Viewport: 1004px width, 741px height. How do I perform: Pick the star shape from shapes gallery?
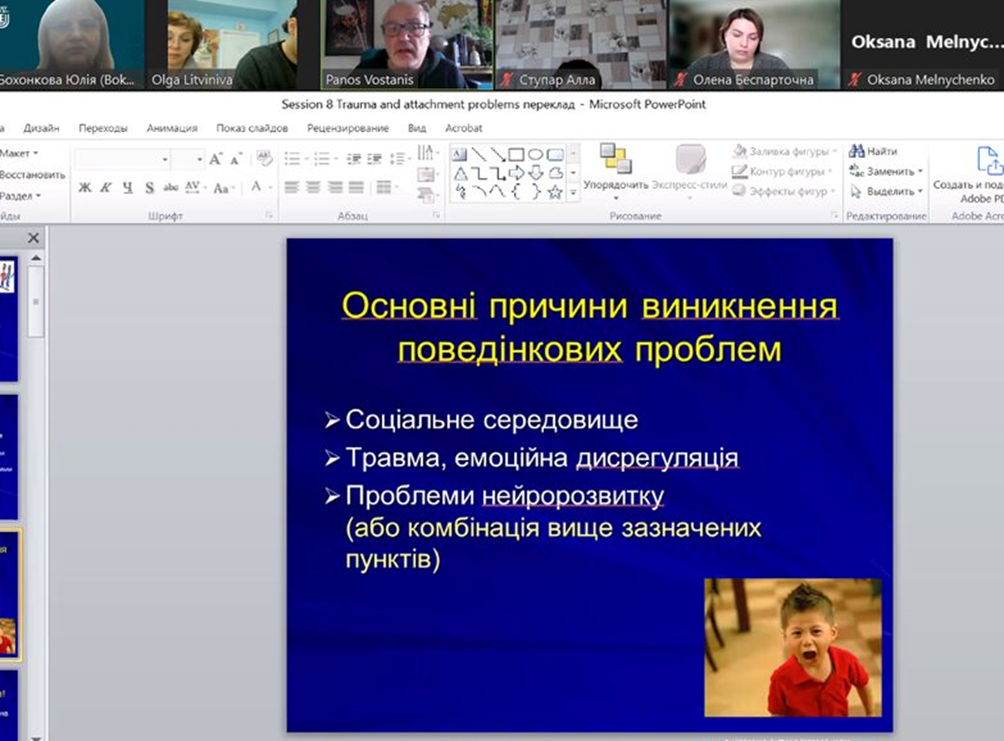coord(554,191)
